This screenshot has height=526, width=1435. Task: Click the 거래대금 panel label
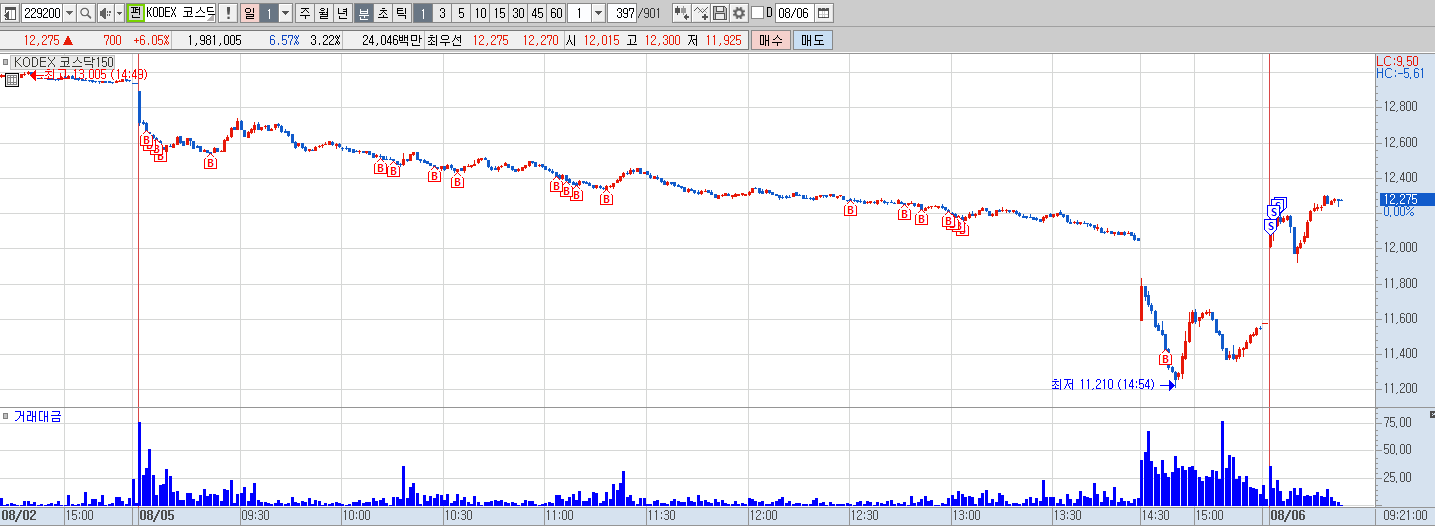(37, 416)
